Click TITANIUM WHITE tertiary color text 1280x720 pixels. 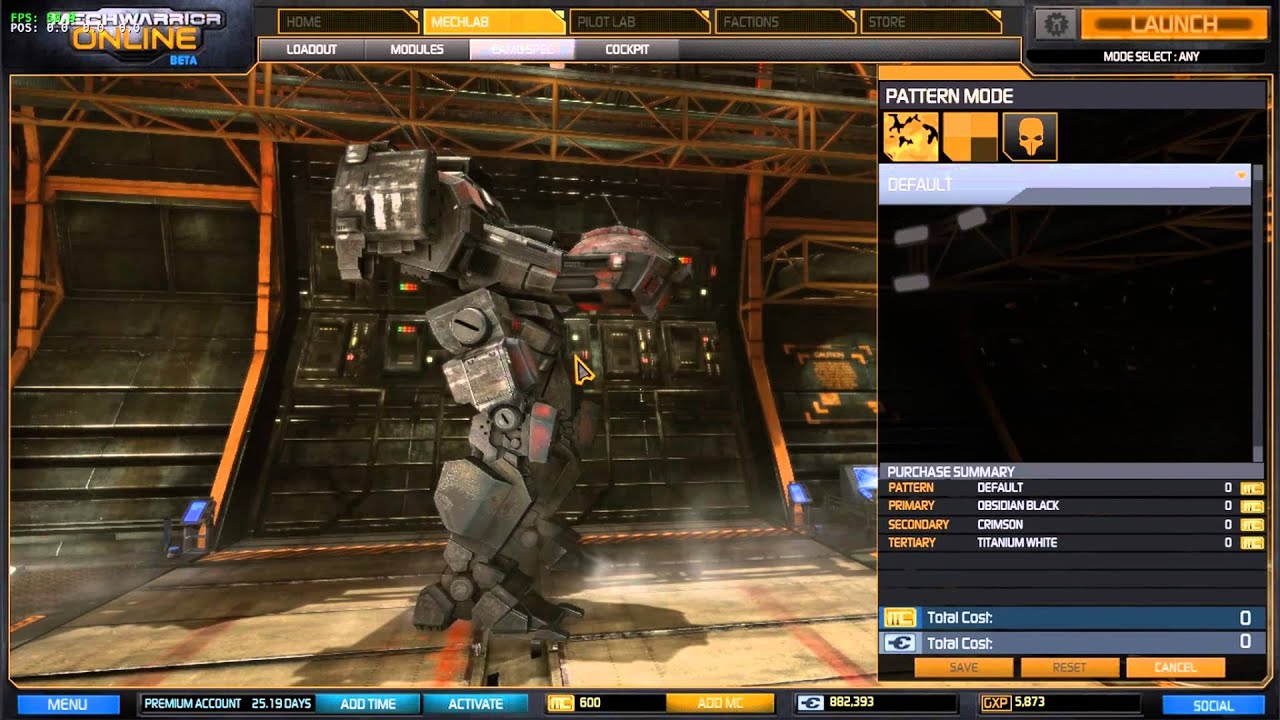(1017, 543)
